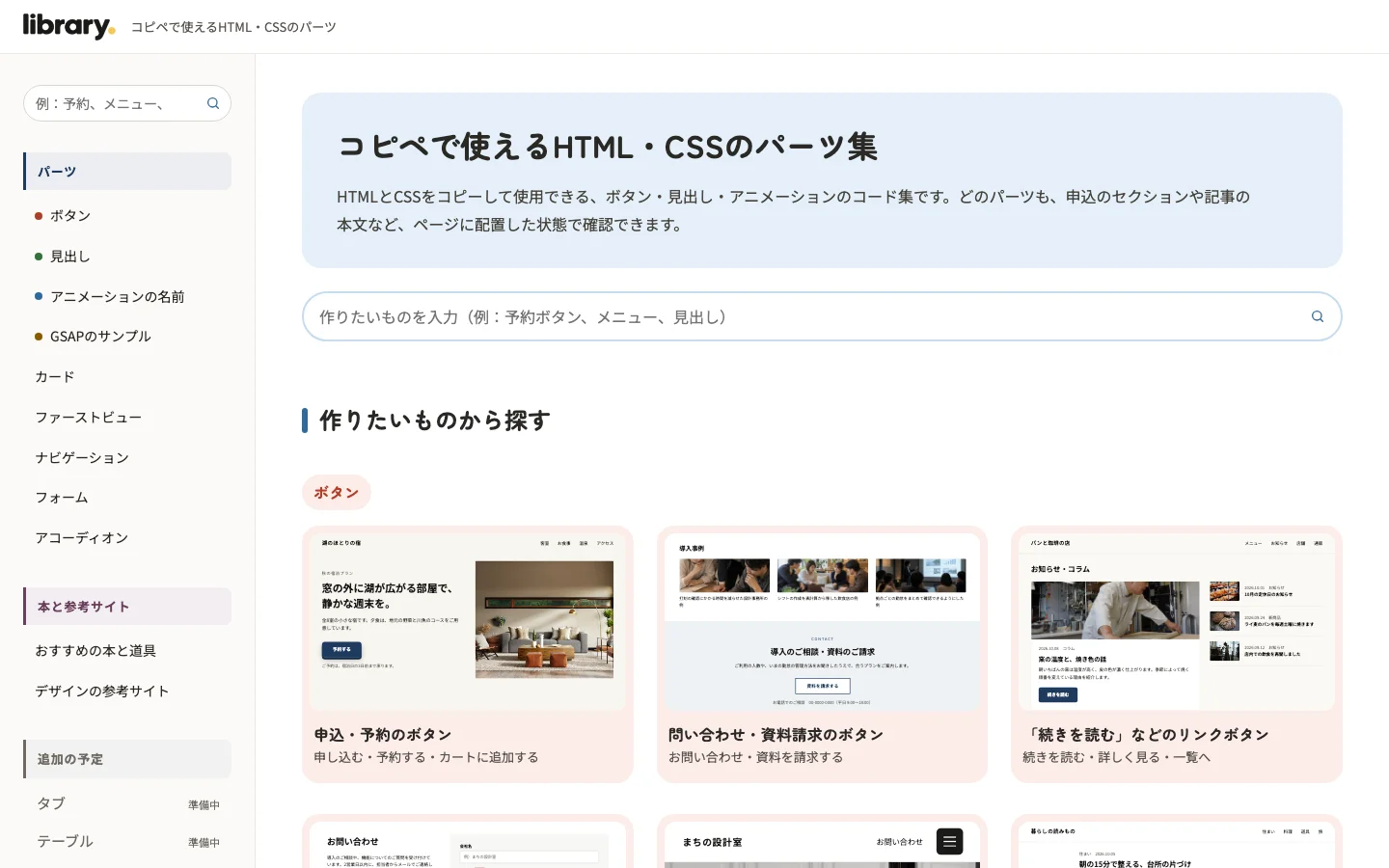Viewport: 1389px width, 868px height.
Task: Click the hamburger menu icon in まちの設計室 card
Action: pyautogui.click(x=950, y=842)
